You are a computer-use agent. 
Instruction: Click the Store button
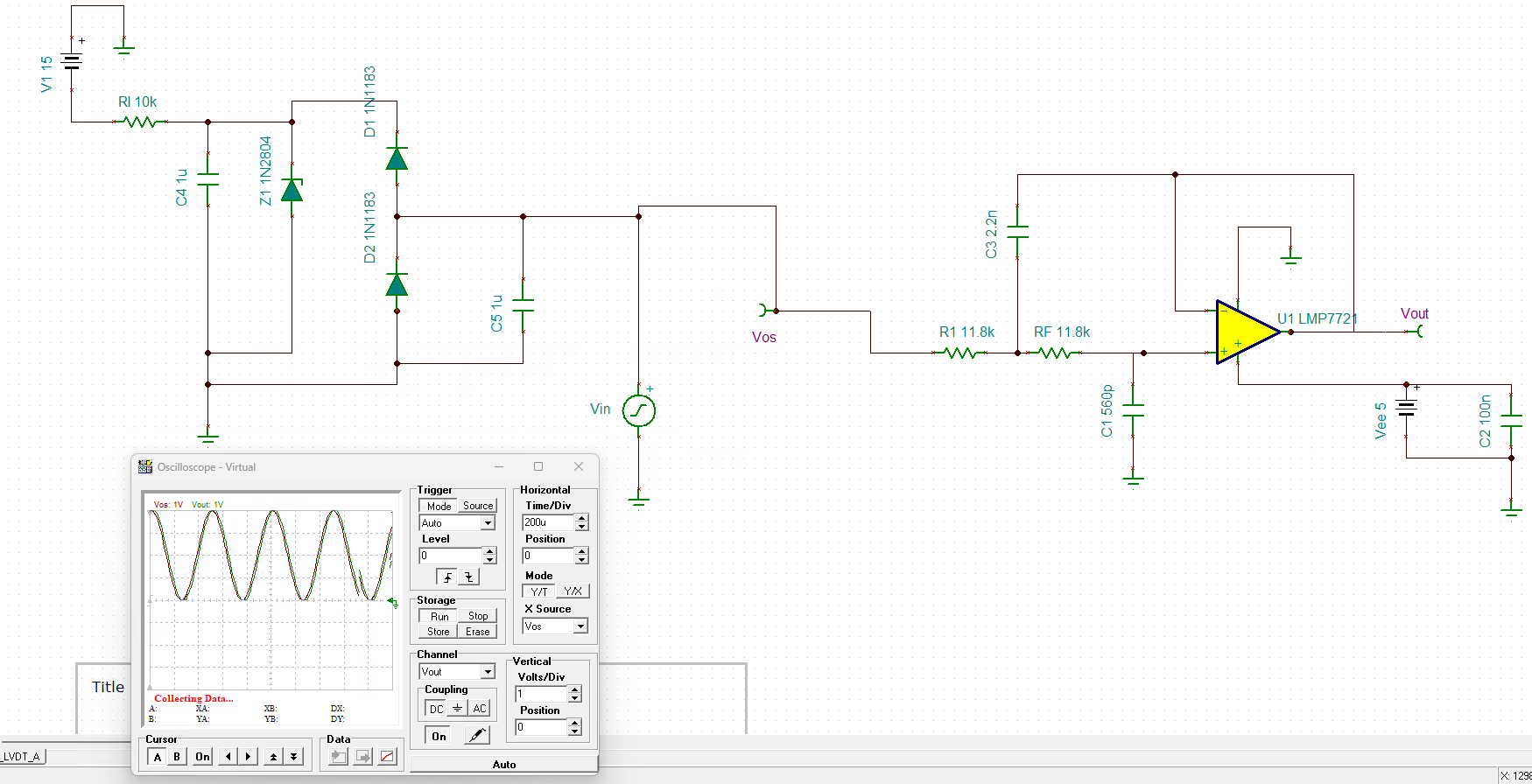point(439,631)
